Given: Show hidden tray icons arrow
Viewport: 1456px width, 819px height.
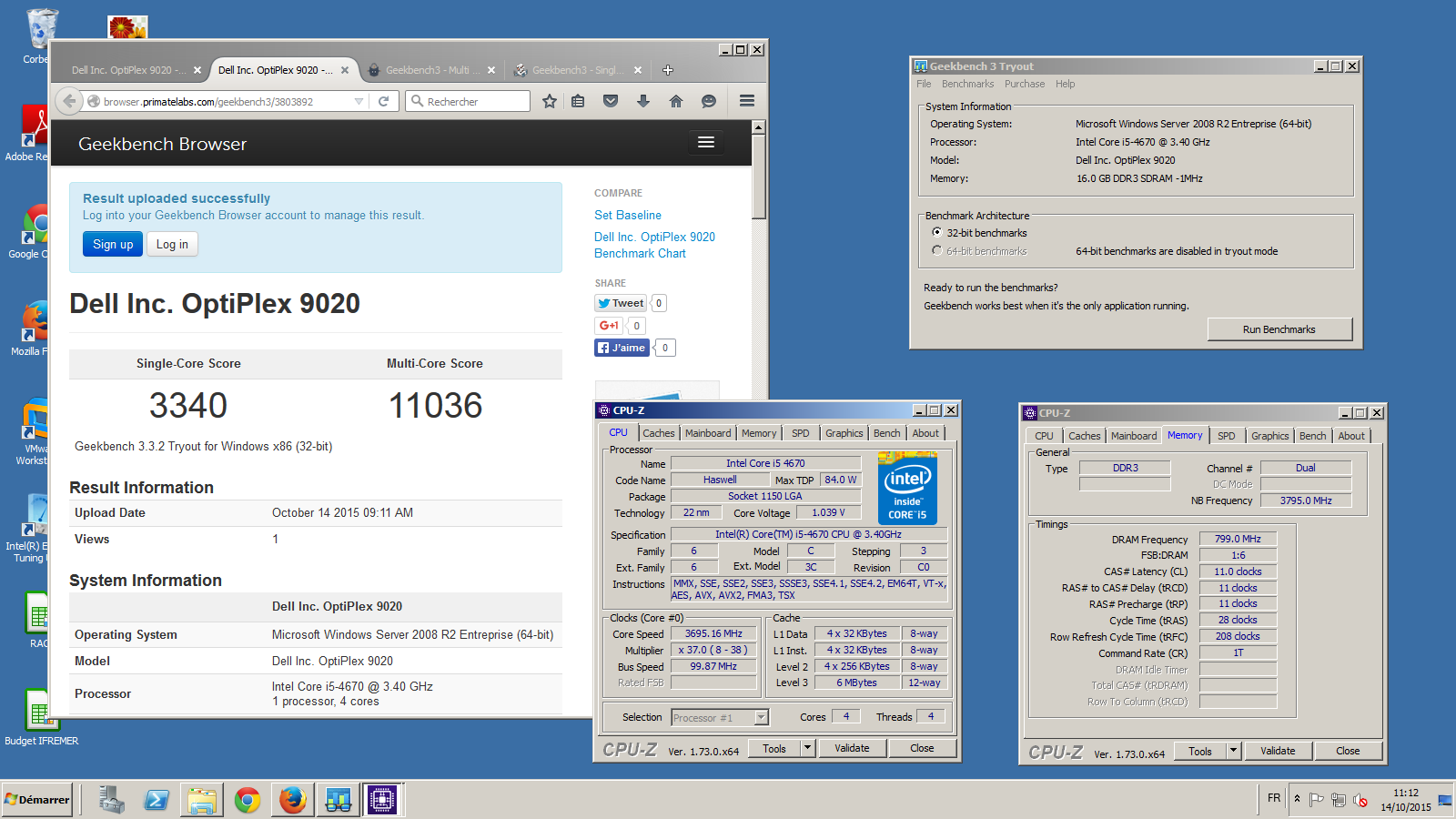Looking at the screenshot, I should (x=1297, y=800).
